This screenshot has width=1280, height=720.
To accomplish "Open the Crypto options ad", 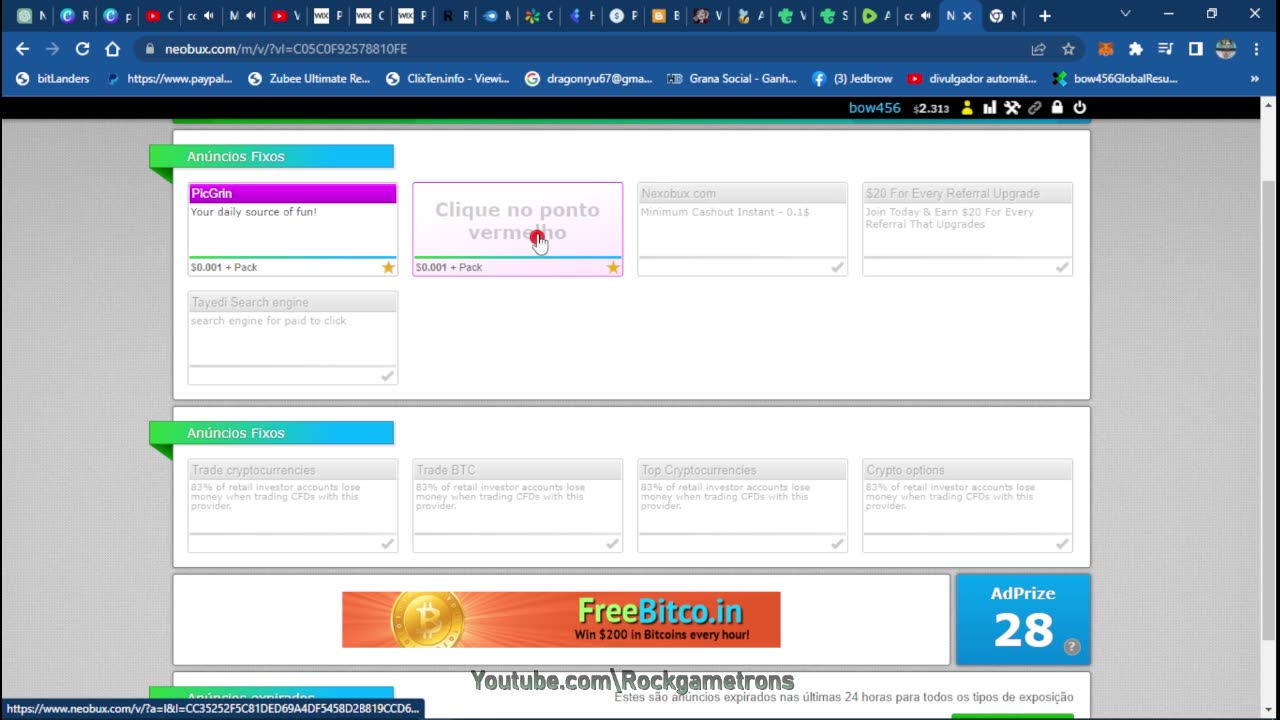I will [x=968, y=506].
